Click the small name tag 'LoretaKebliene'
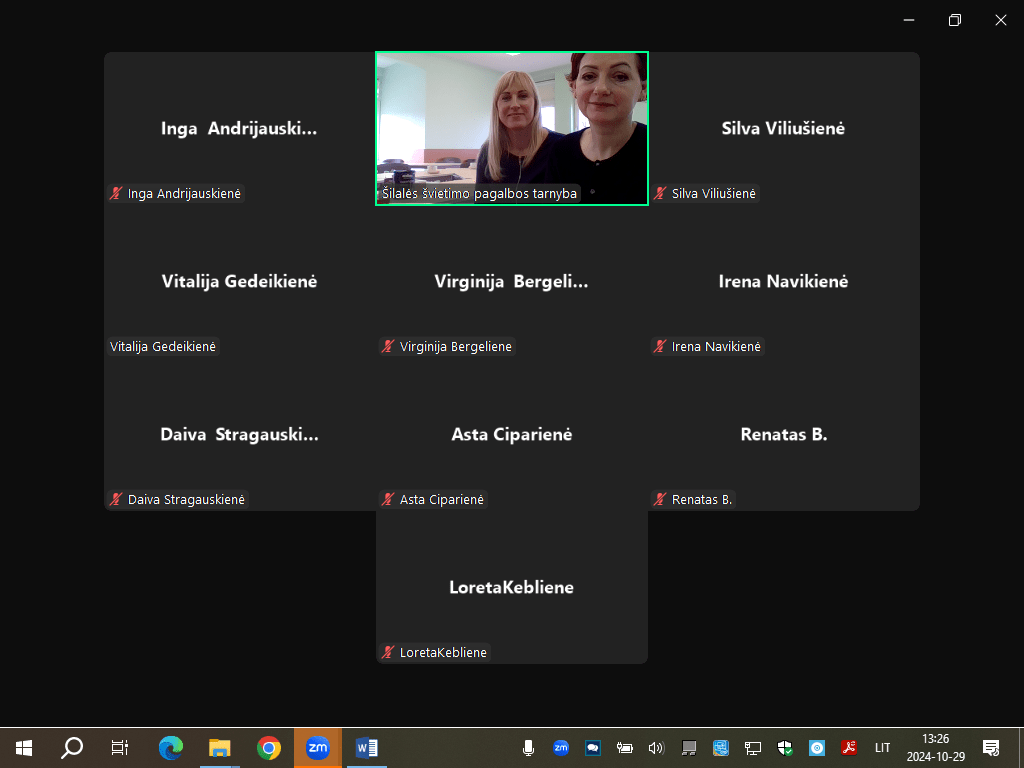Viewport: 1024px width, 768px height. pos(435,652)
